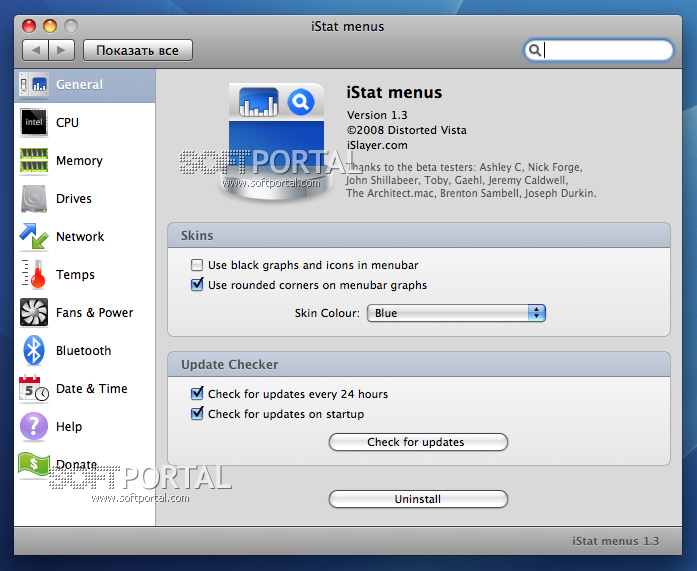Click the Skin Colour: label
The image size is (697, 571).
pyautogui.click(x=327, y=313)
